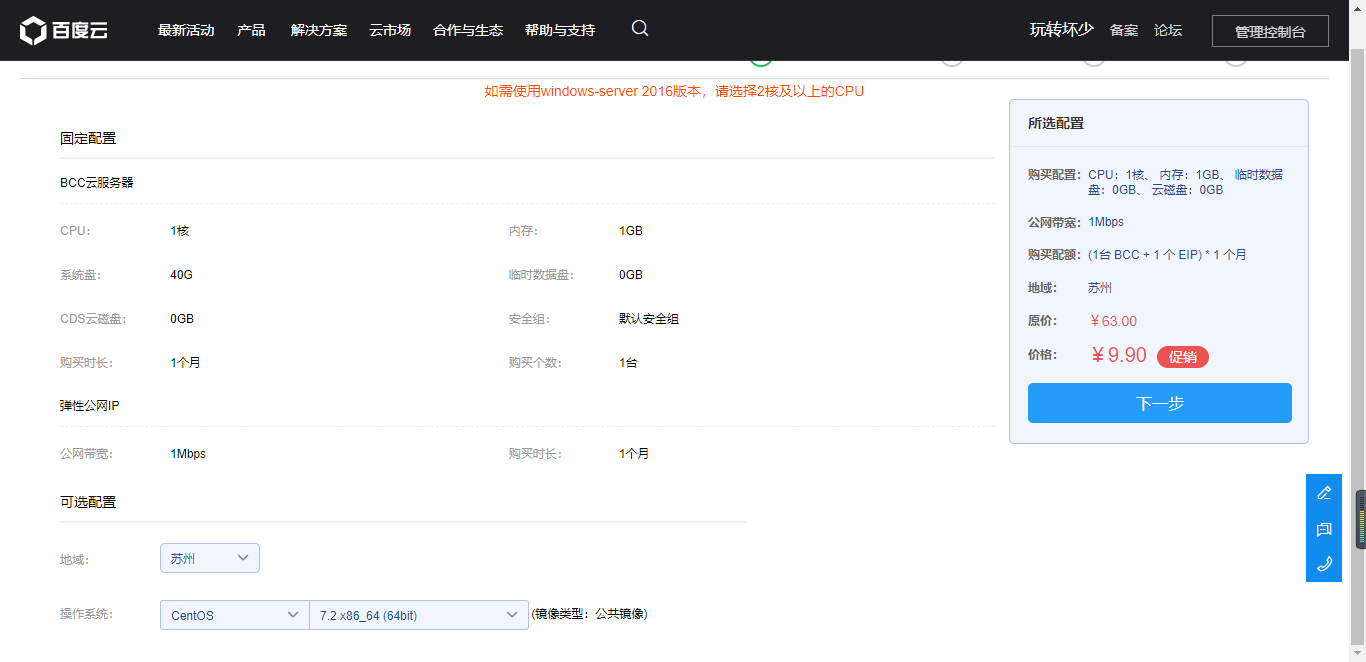Open 最新活动 menu

(186, 30)
